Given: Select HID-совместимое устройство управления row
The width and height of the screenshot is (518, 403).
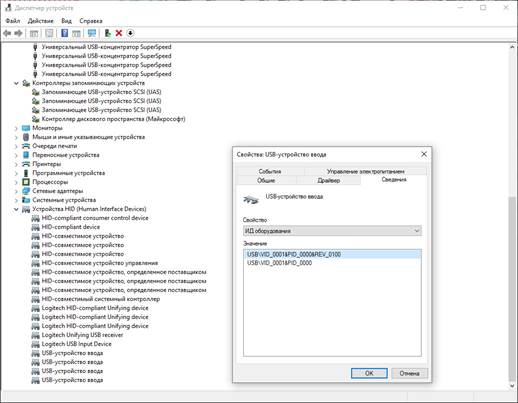Looking at the screenshot, I should pyautogui.click(x=100, y=263).
